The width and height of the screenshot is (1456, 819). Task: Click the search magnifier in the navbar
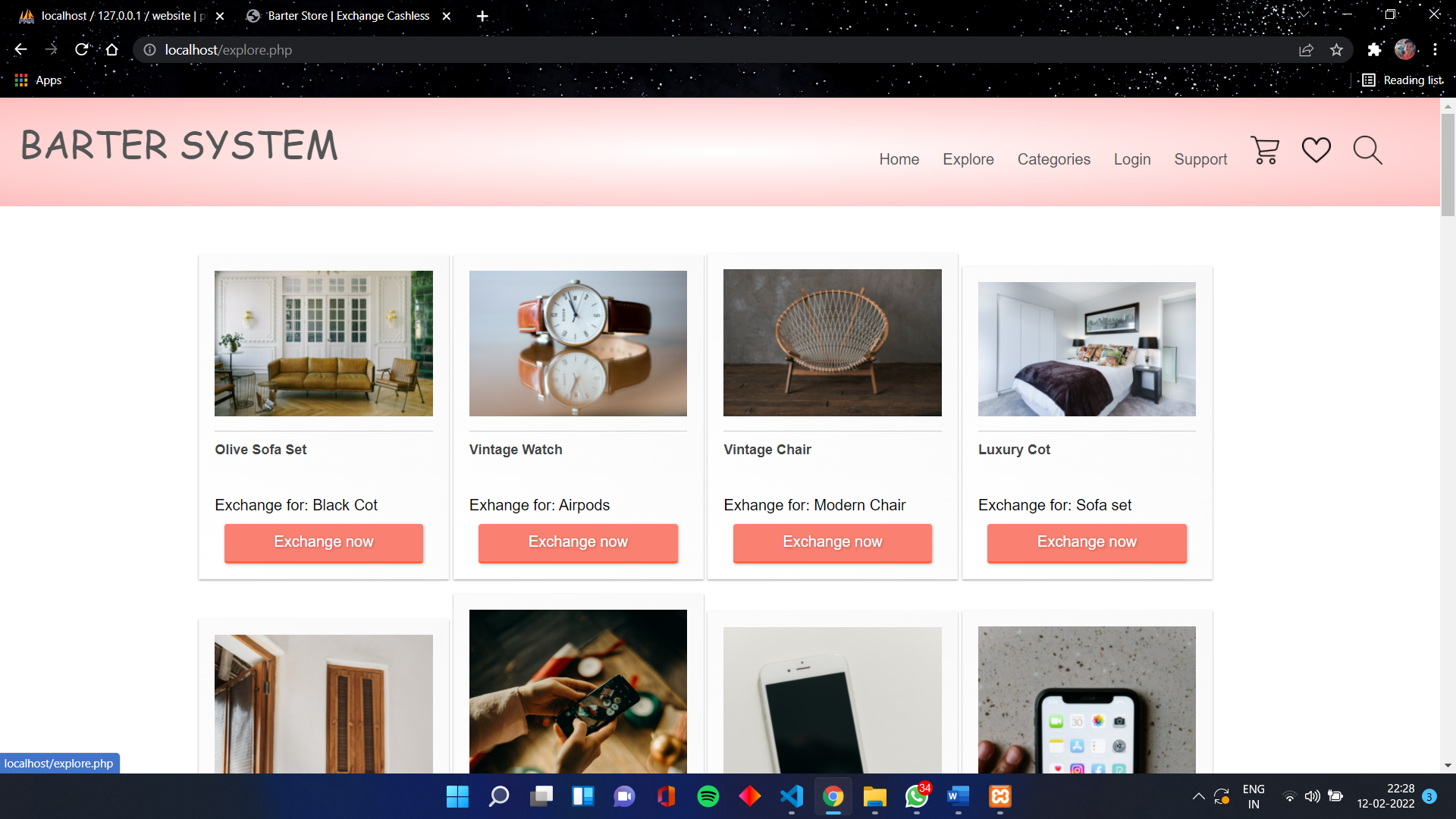pos(1367,150)
